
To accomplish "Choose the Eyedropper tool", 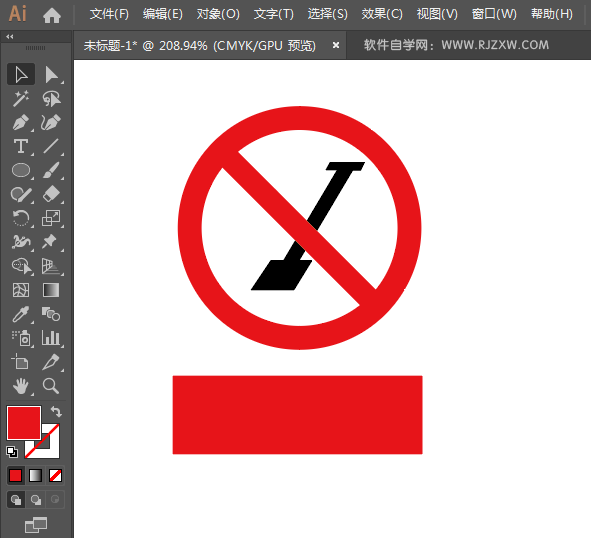I will (21, 314).
